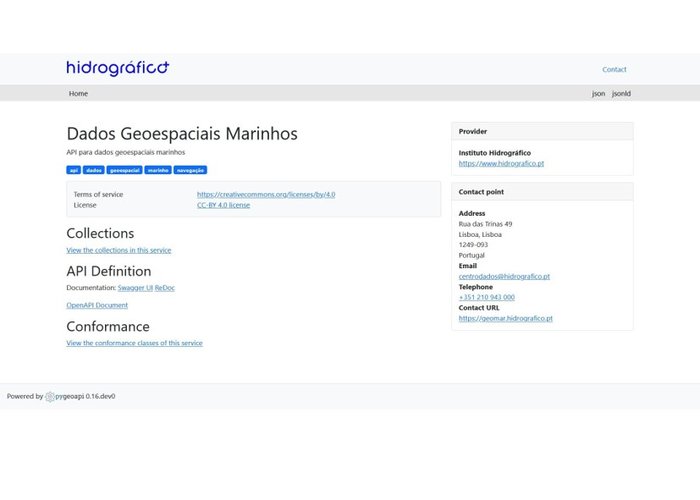View the conformance classes of this service
This screenshot has width=700, height=500.
134,343
